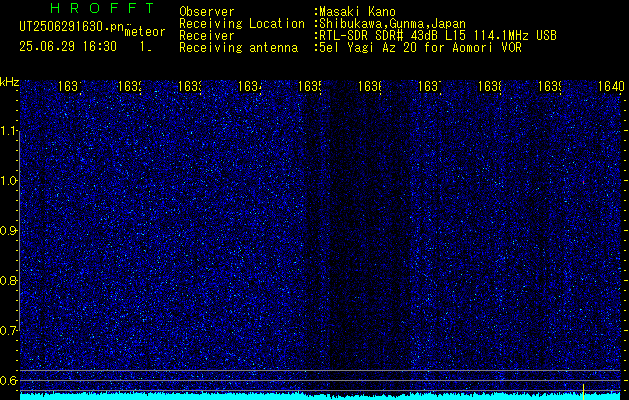Click the word "meteor" label

point(145,32)
